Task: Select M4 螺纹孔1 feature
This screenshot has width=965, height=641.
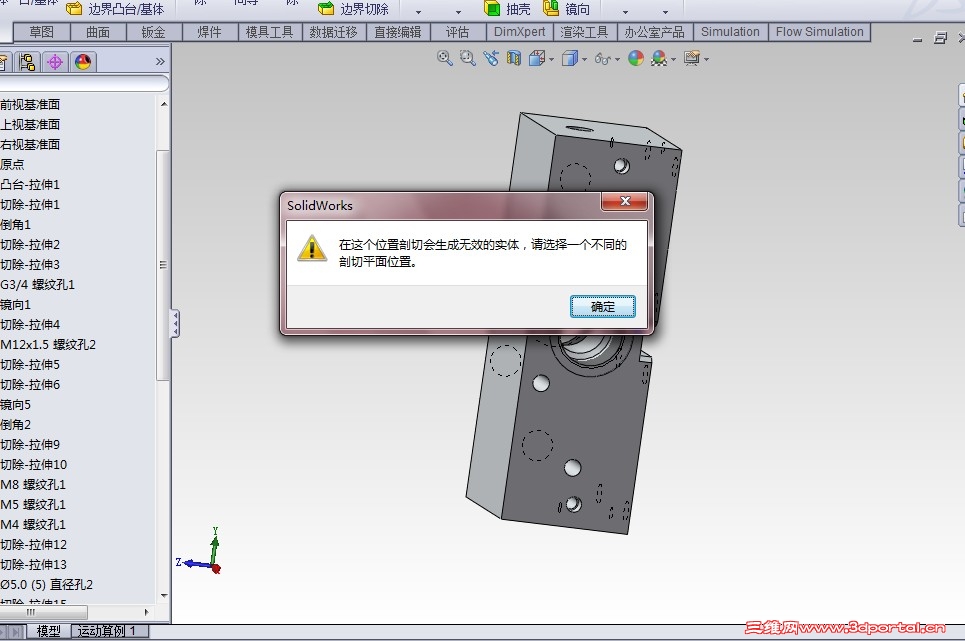Action: click(33, 524)
